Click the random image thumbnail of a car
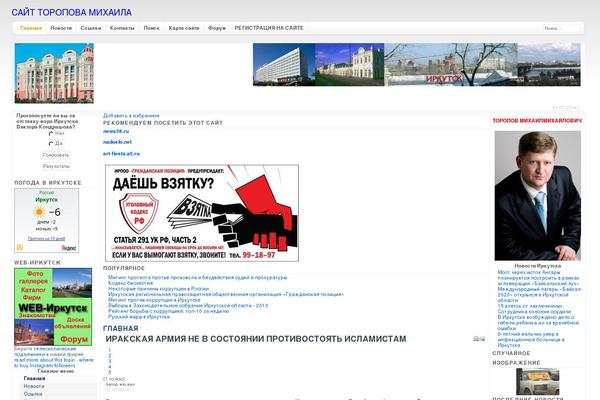Viewport: 600px width, 400px height. 537,382
